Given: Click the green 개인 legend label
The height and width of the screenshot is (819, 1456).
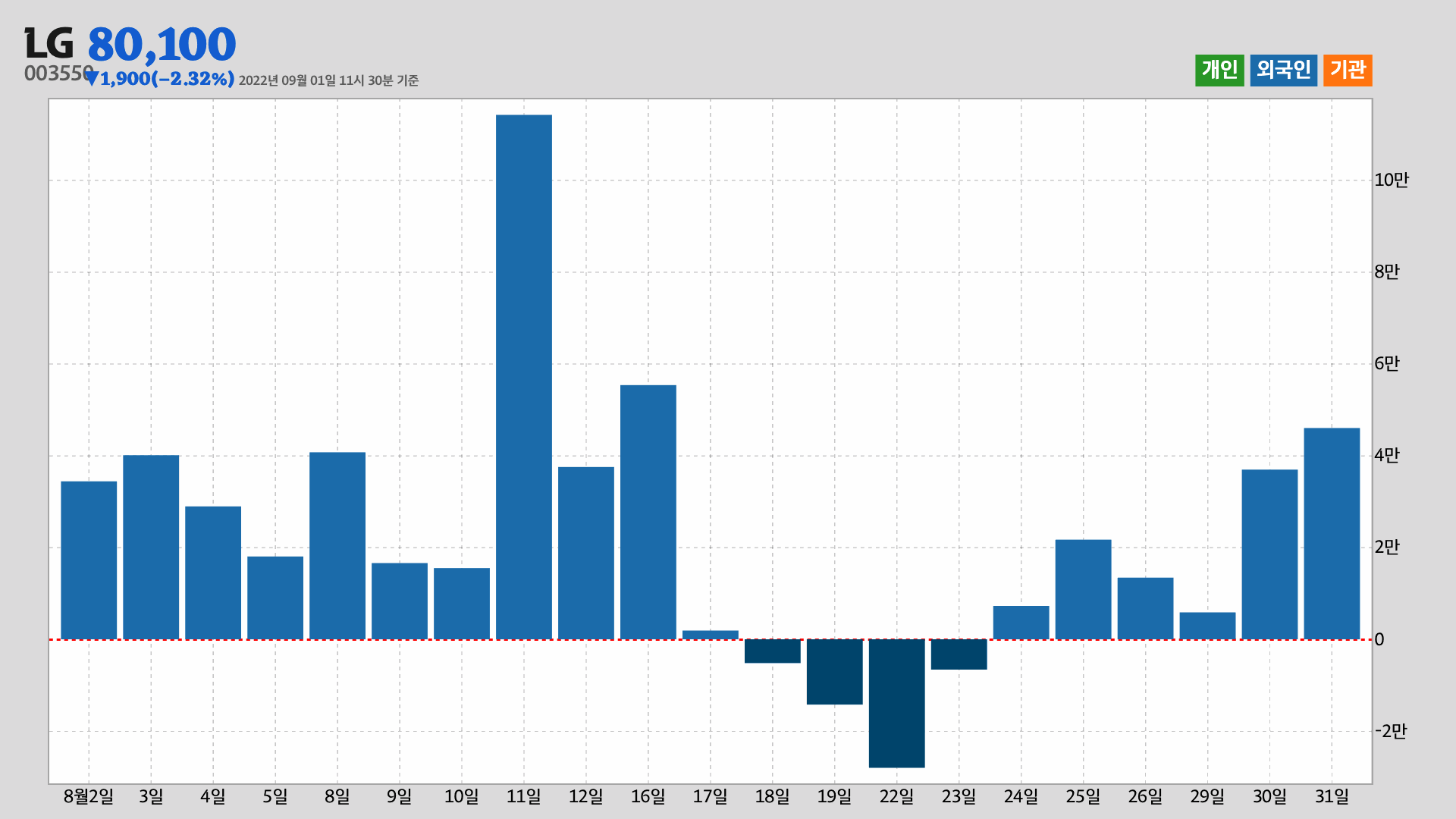Looking at the screenshot, I should pos(1219,70).
